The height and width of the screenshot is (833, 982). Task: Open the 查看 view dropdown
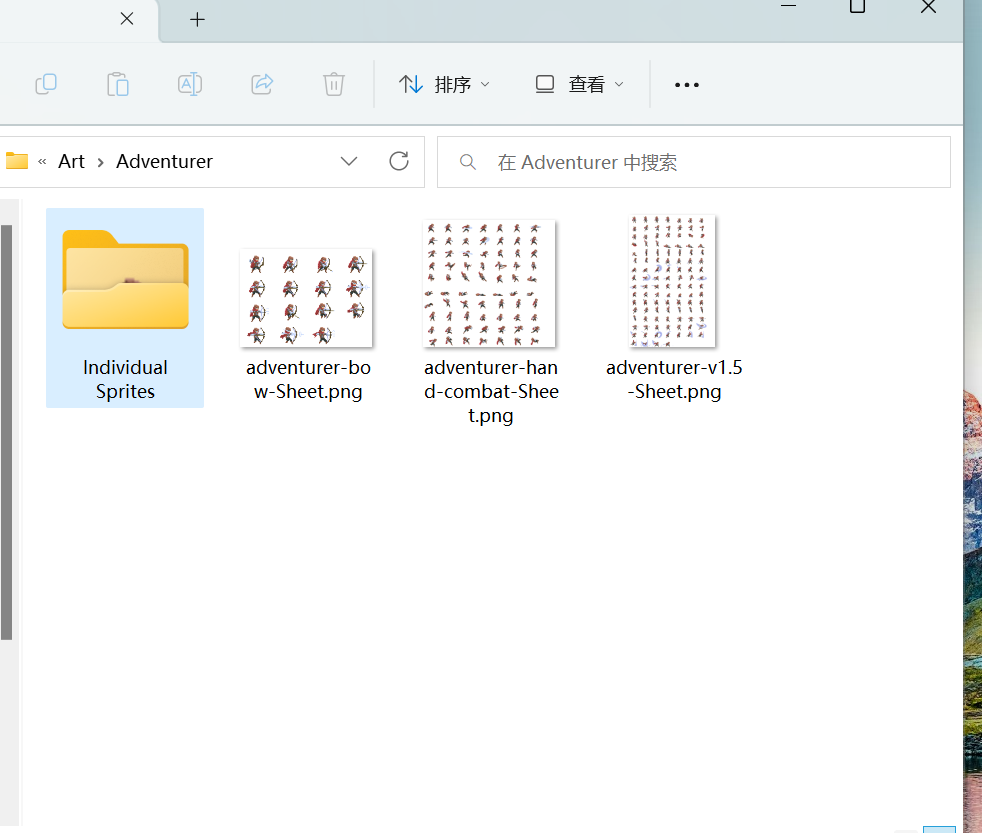coord(579,84)
